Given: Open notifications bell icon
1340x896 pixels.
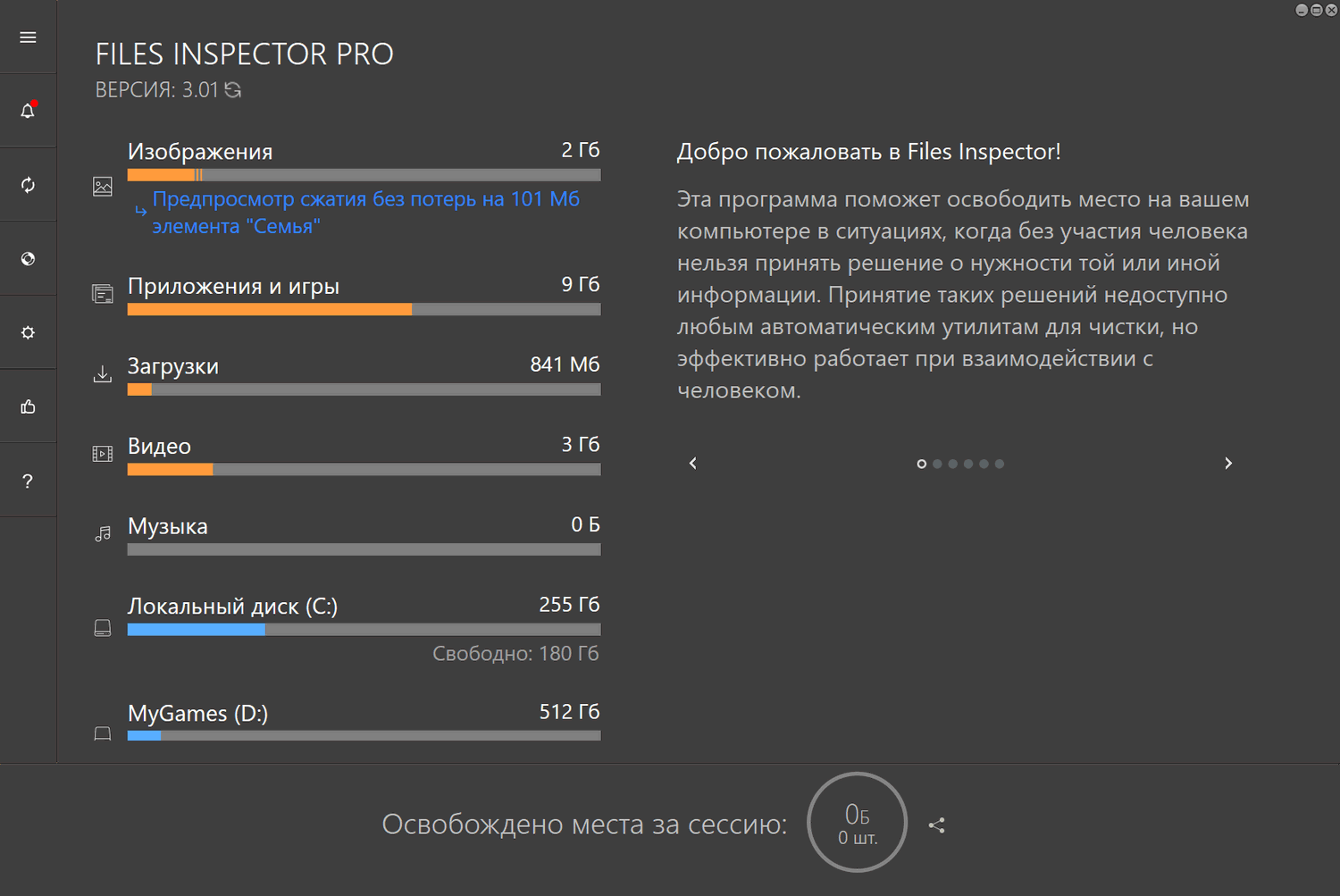Looking at the screenshot, I should pyautogui.click(x=28, y=111).
